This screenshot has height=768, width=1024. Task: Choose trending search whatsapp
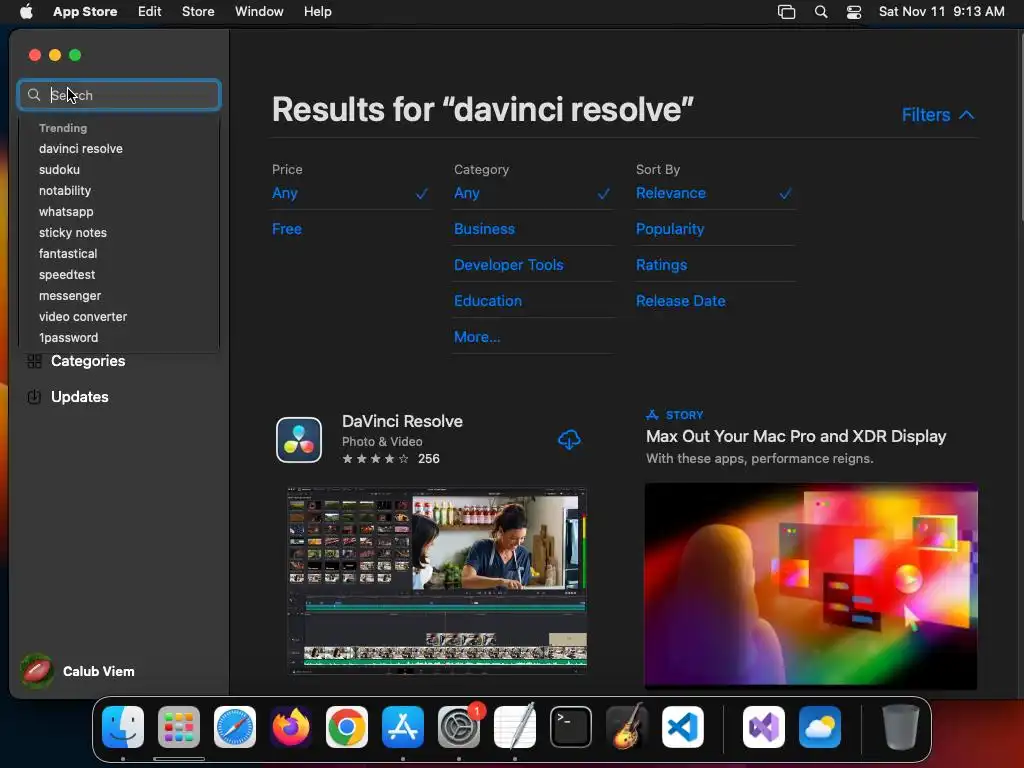[66, 212]
